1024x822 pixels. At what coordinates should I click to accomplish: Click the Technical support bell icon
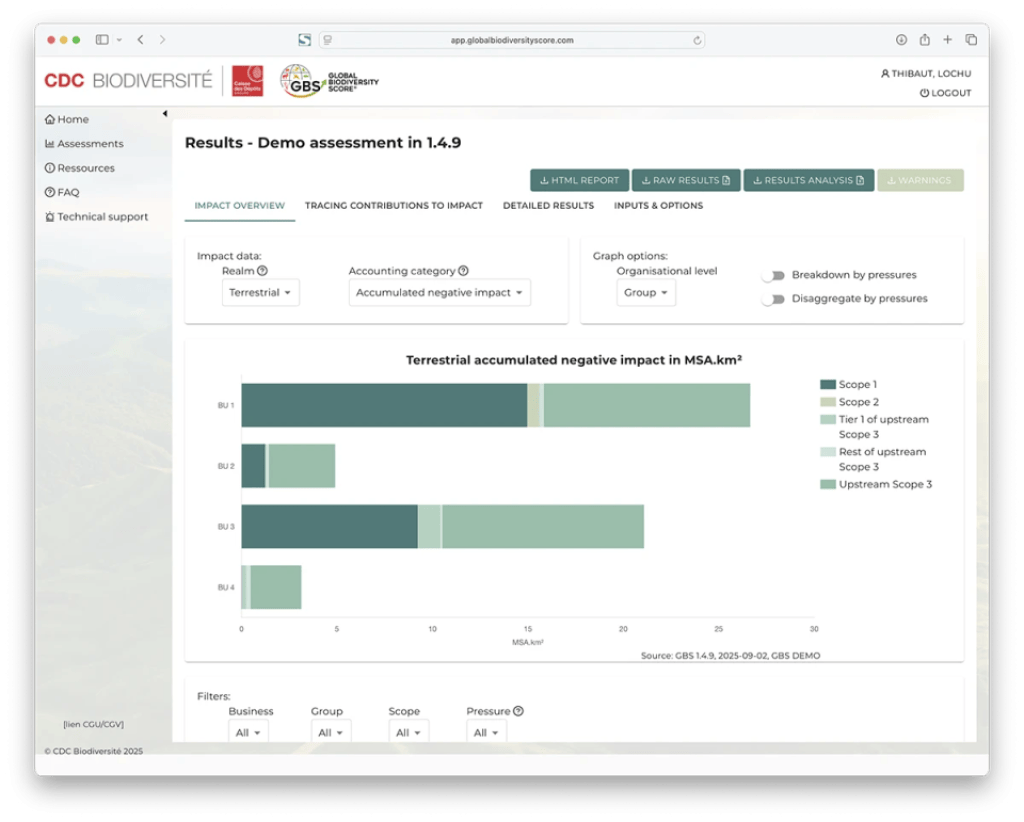pos(49,216)
